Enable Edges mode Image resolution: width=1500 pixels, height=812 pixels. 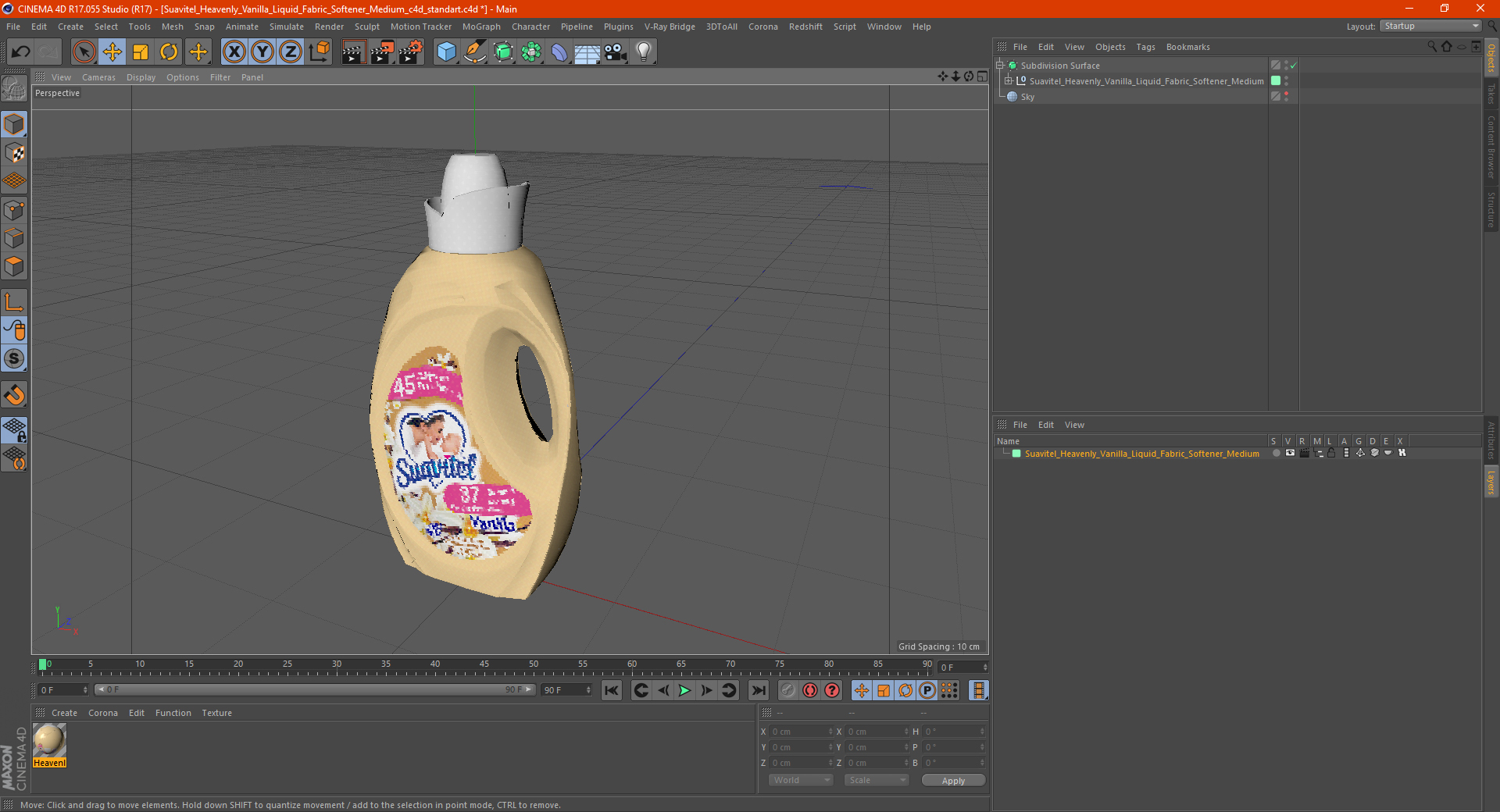14,238
